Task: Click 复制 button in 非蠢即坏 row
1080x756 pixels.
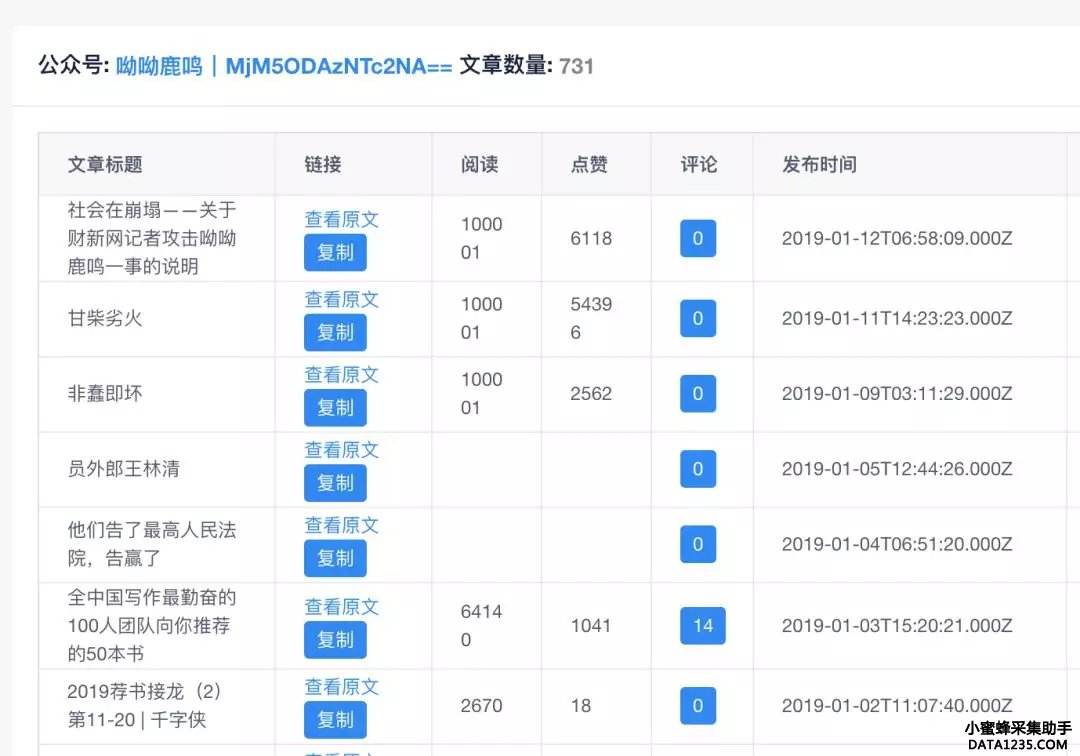Action: tap(335, 408)
